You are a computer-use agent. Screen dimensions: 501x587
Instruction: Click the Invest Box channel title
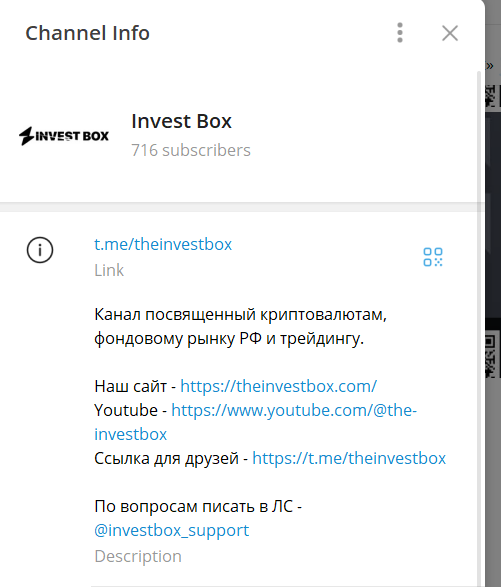pos(181,121)
